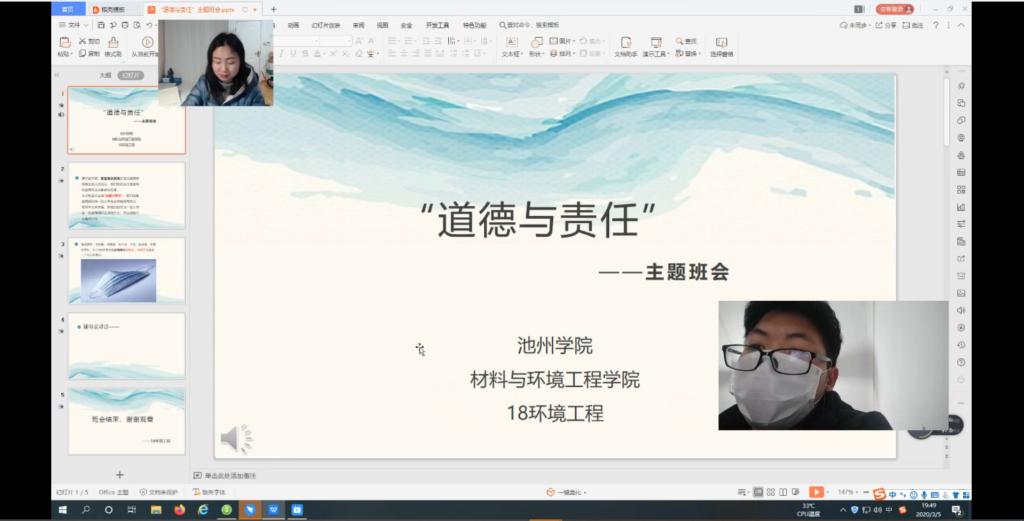Open the Text Box tool in the ribbon
This screenshot has width=1024, height=521.
point(511,43)
